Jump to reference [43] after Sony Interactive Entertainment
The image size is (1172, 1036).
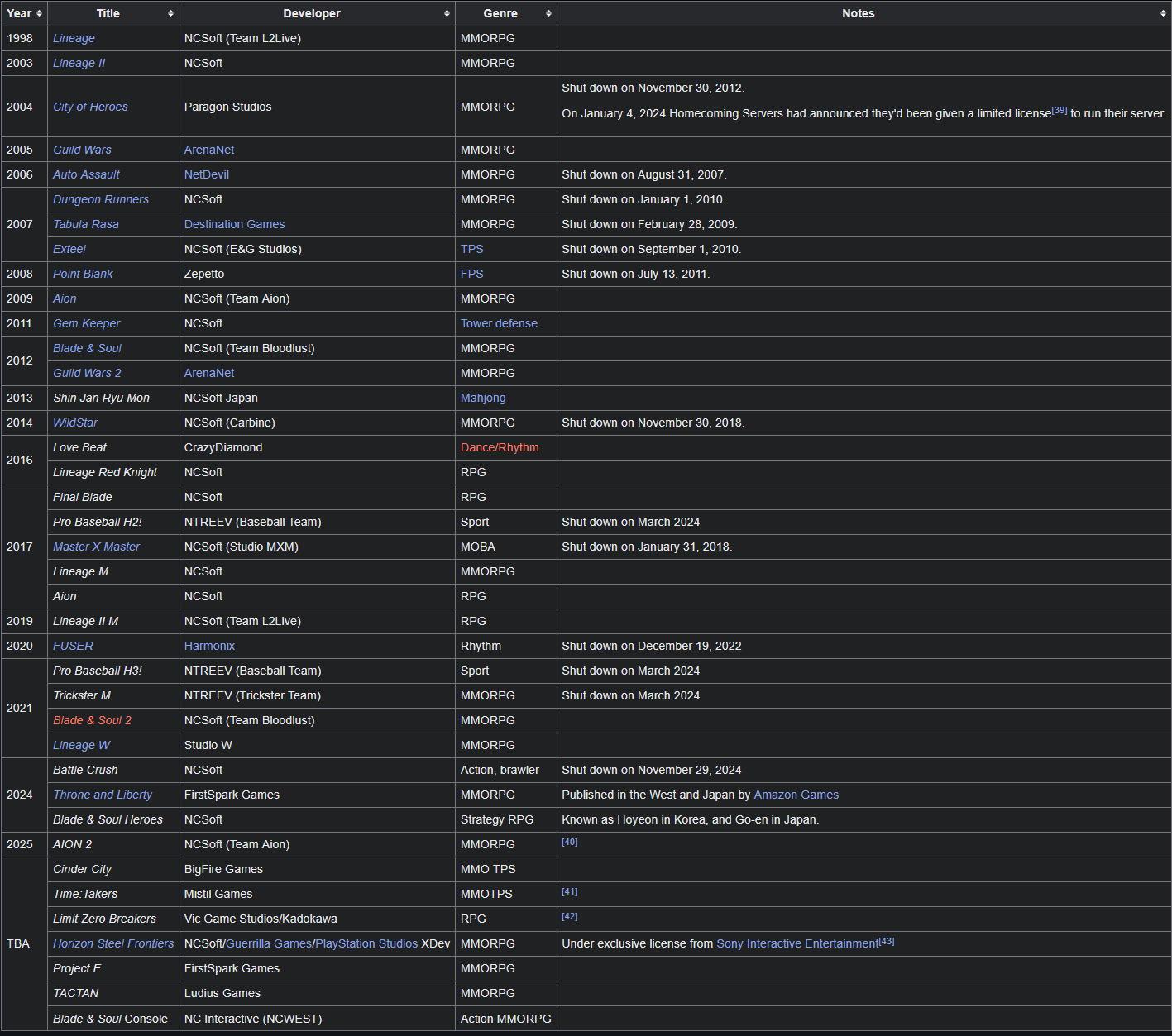click(x=887, y=941)
